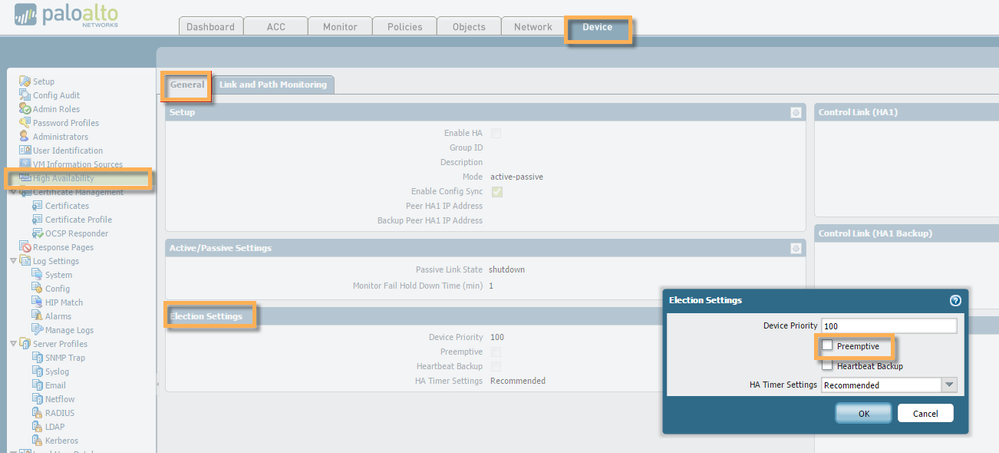This screenshot has width=999, height=453.
Task: Click the Enable Config Sync checkbox
Action: pos(497,192)
